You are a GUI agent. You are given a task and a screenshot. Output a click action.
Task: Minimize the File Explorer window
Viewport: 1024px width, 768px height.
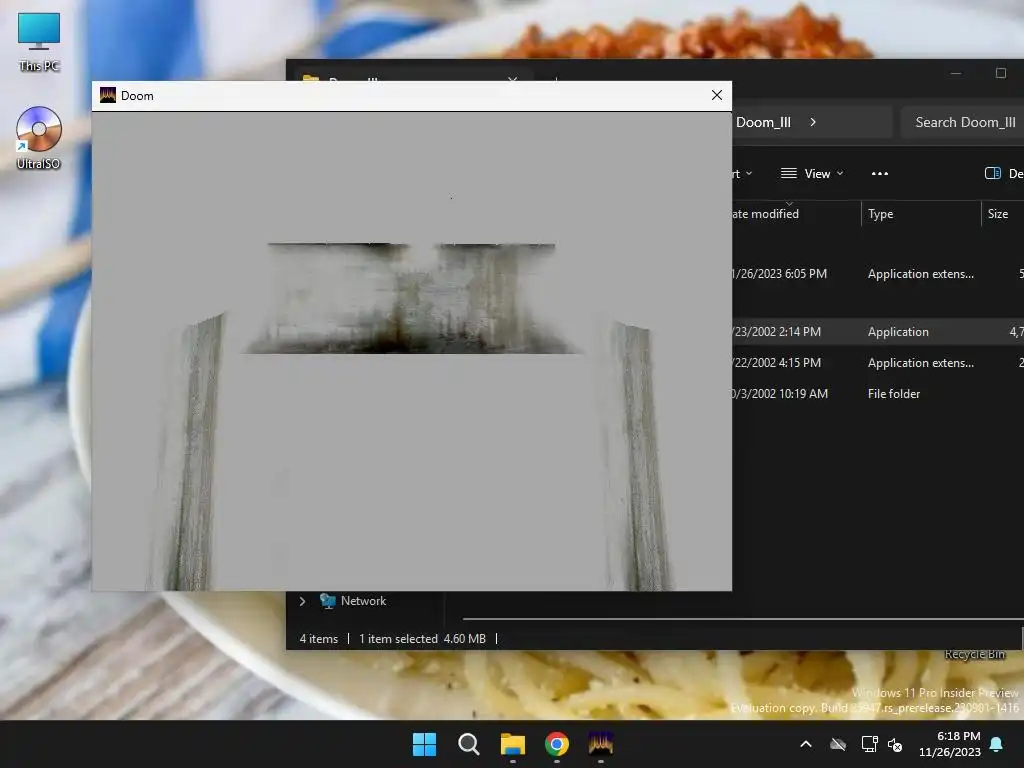pyautogui.click(x=955, y=73)
